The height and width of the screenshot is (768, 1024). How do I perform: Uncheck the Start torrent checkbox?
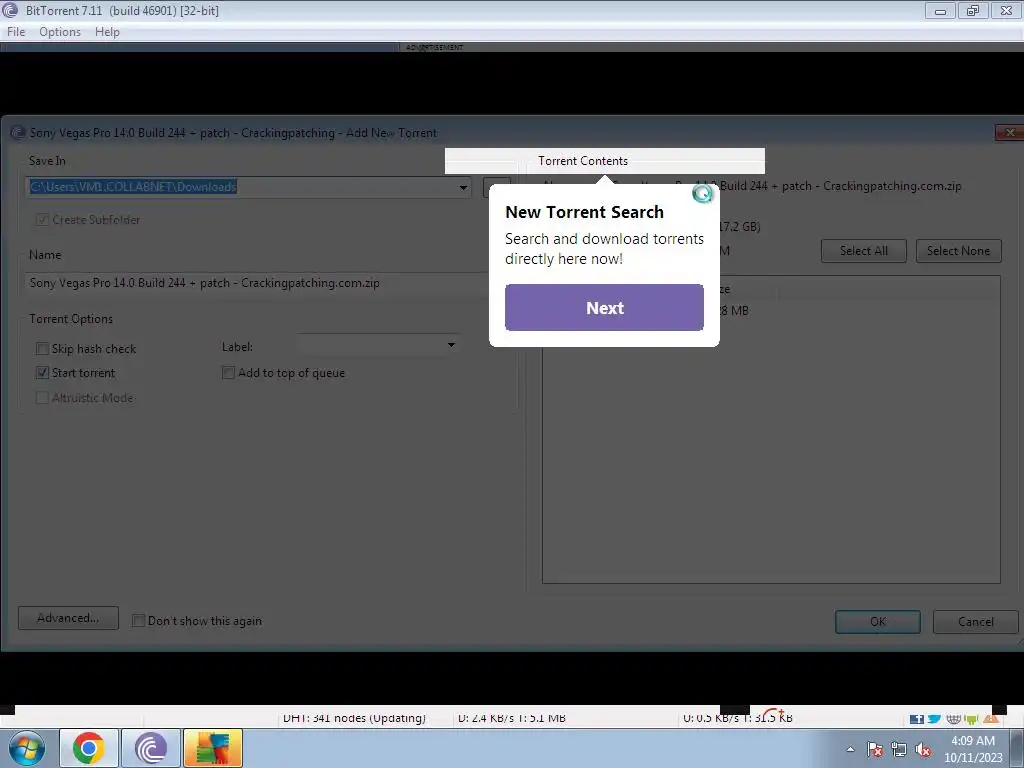click(42, 373)
